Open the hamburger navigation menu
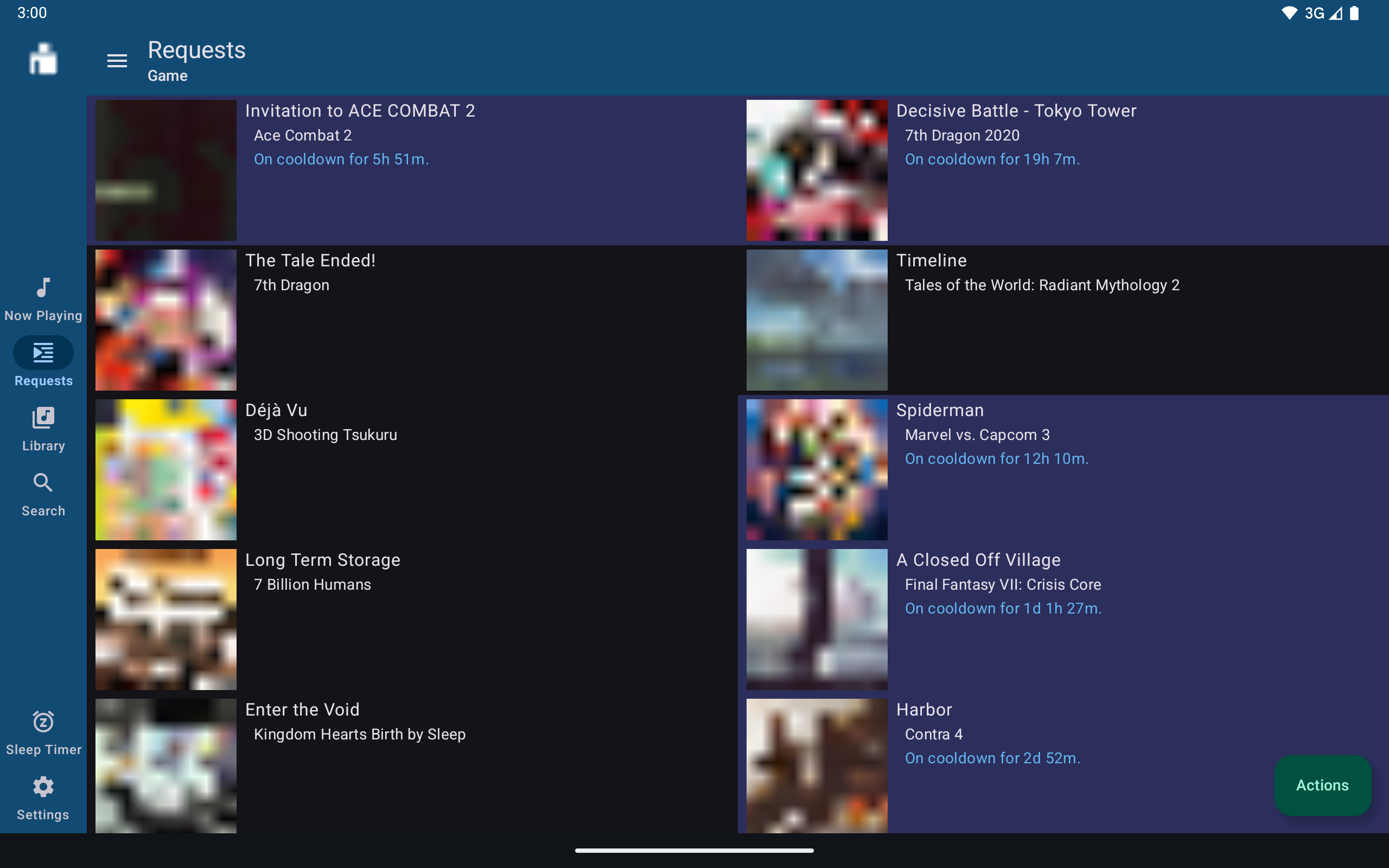This screenshot has height=868, width=1389. pyautogui.click(x=117, y=61)
